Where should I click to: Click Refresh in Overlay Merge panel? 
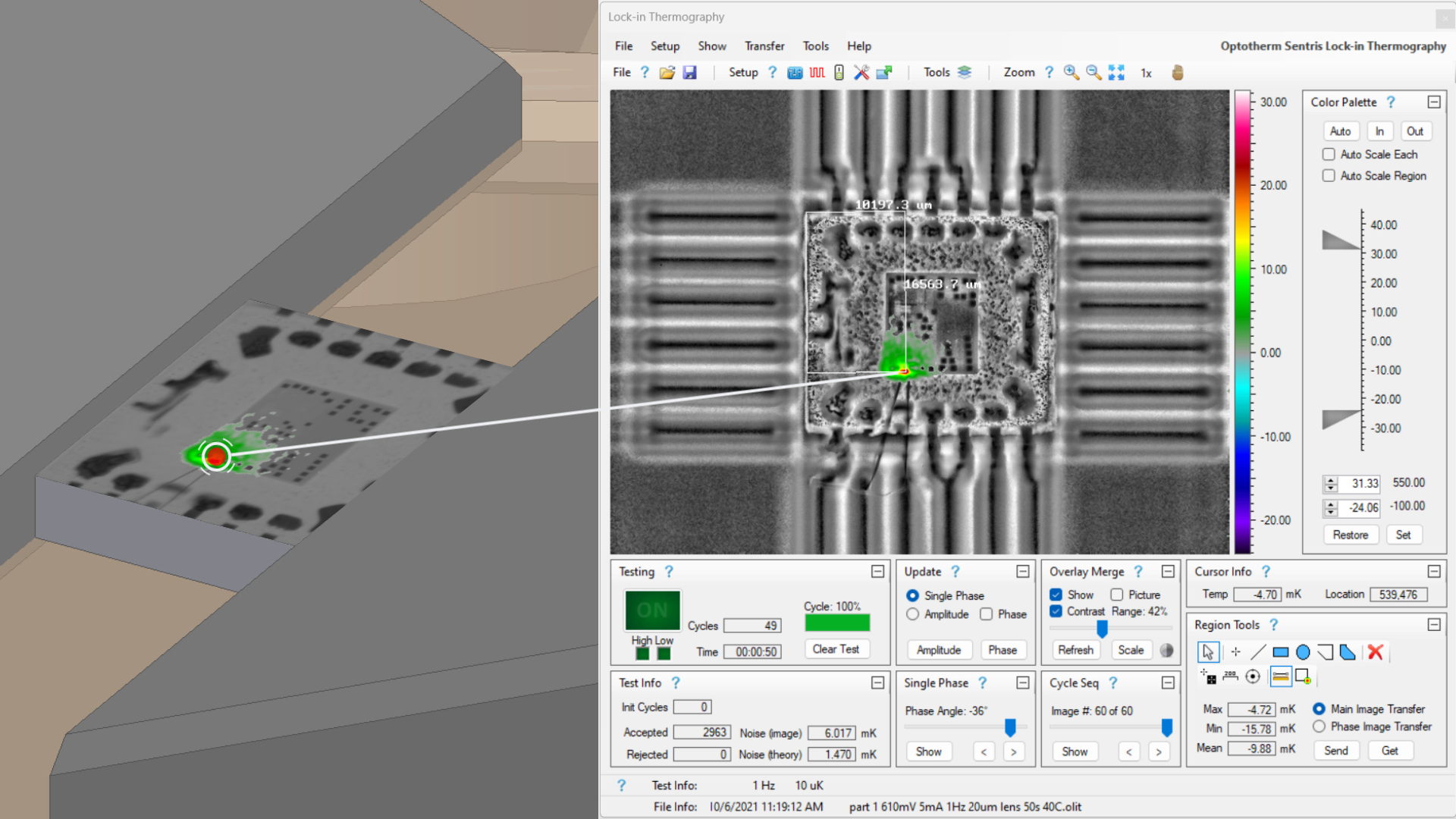point(1075,650)
